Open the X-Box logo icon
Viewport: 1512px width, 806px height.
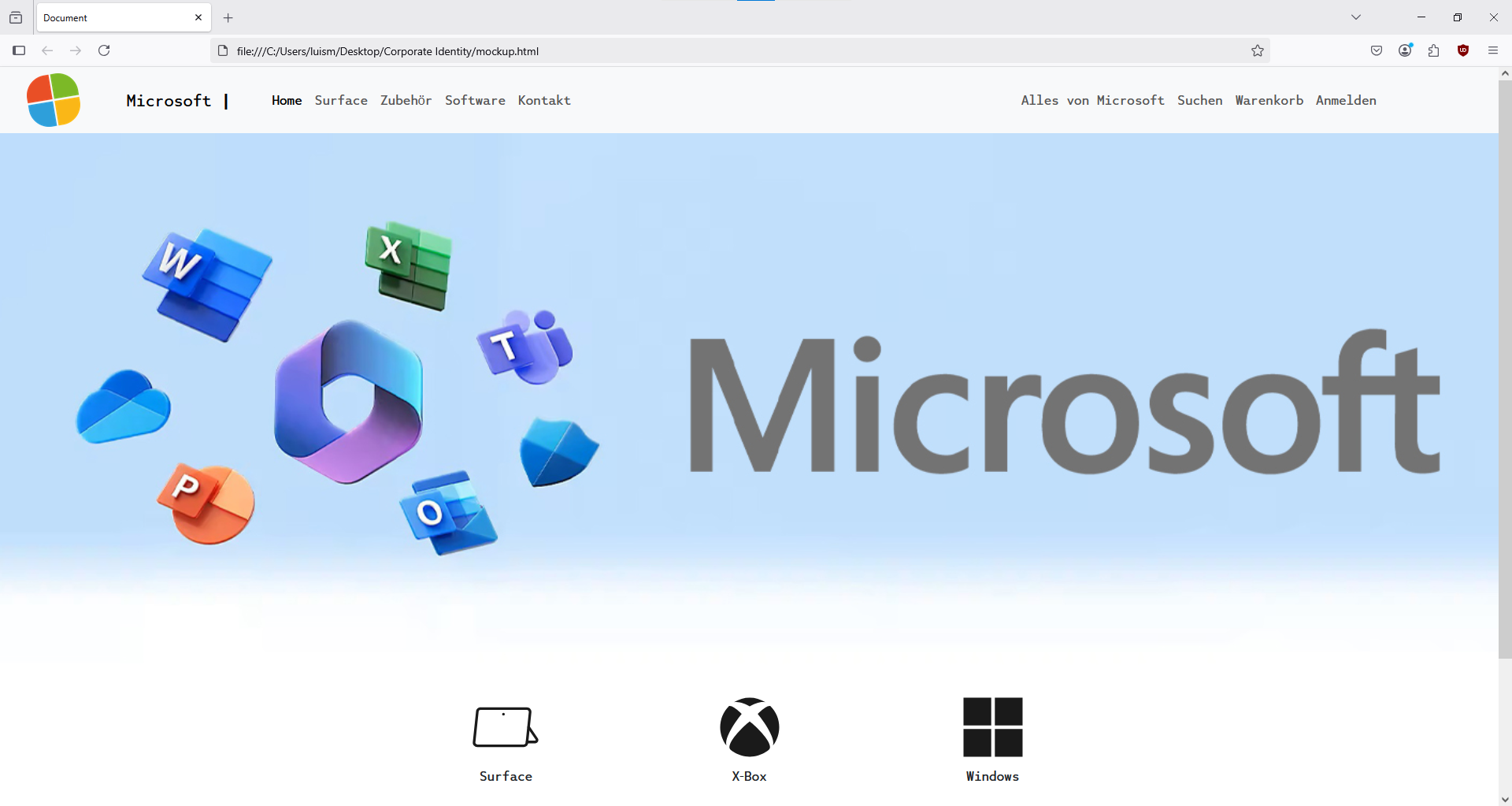(750, 726)
